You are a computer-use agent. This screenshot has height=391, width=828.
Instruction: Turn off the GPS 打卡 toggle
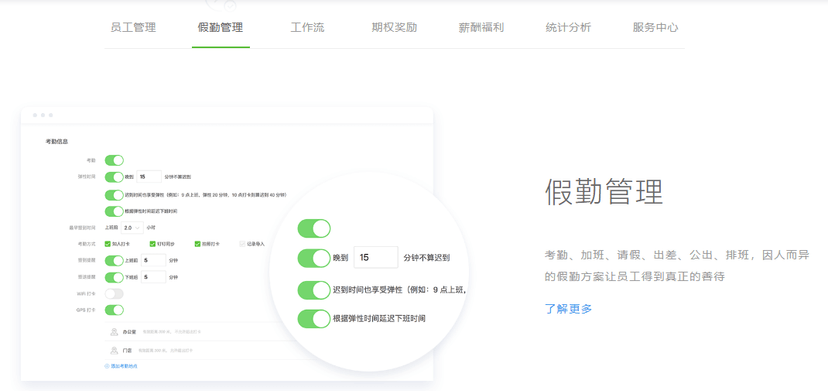[x=114, y=310]
